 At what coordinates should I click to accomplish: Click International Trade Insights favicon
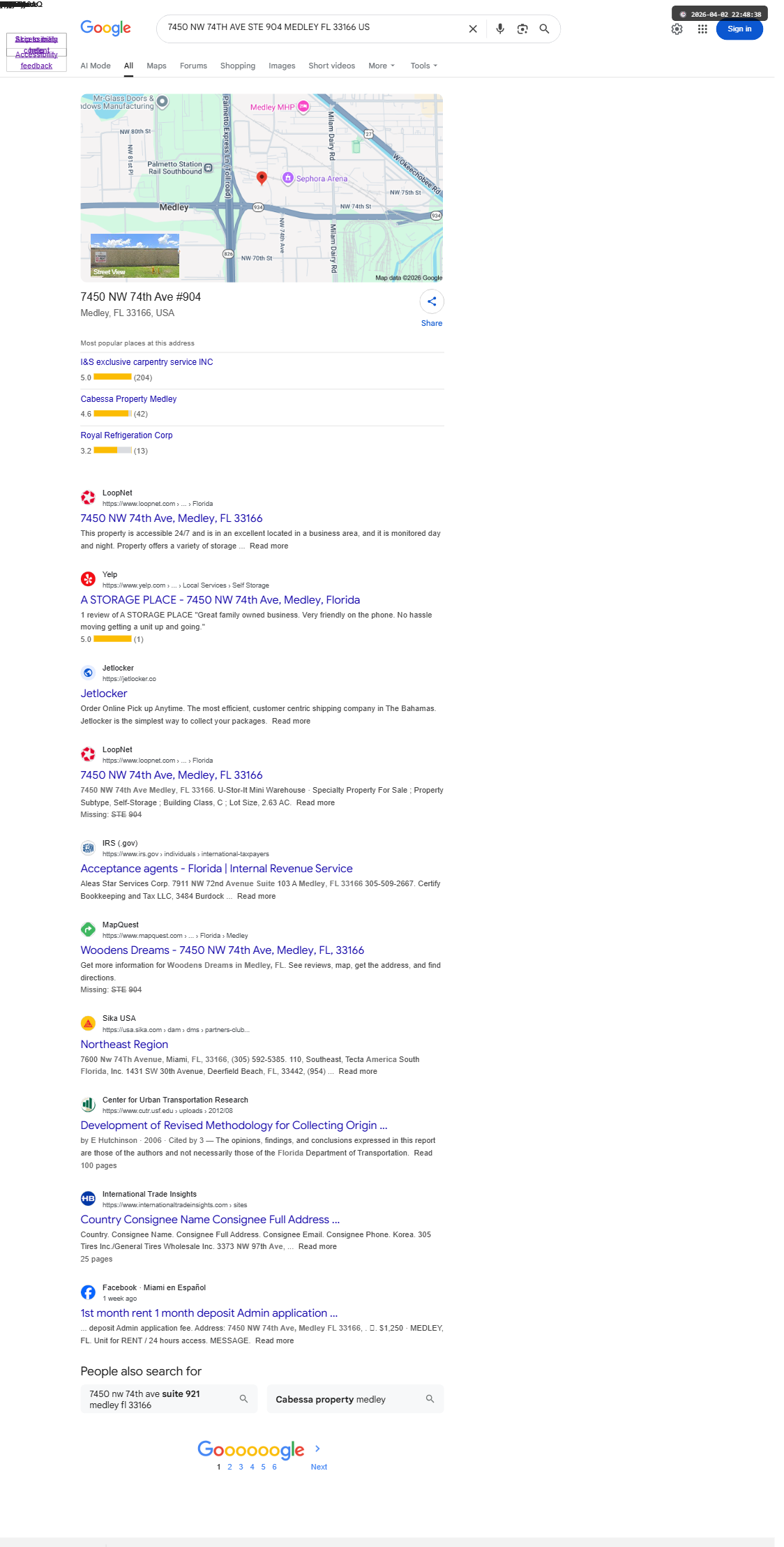click(x=88, y=1199)
